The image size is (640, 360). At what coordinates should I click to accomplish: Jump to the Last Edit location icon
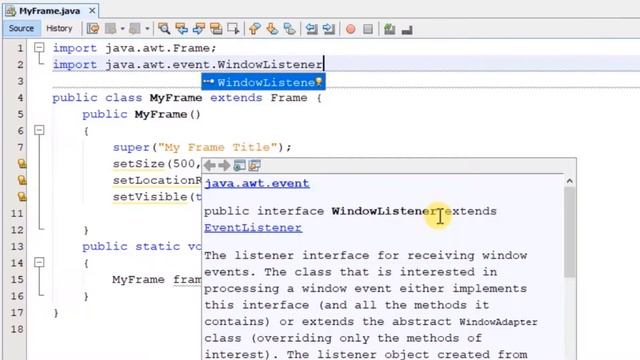point(93,29)
